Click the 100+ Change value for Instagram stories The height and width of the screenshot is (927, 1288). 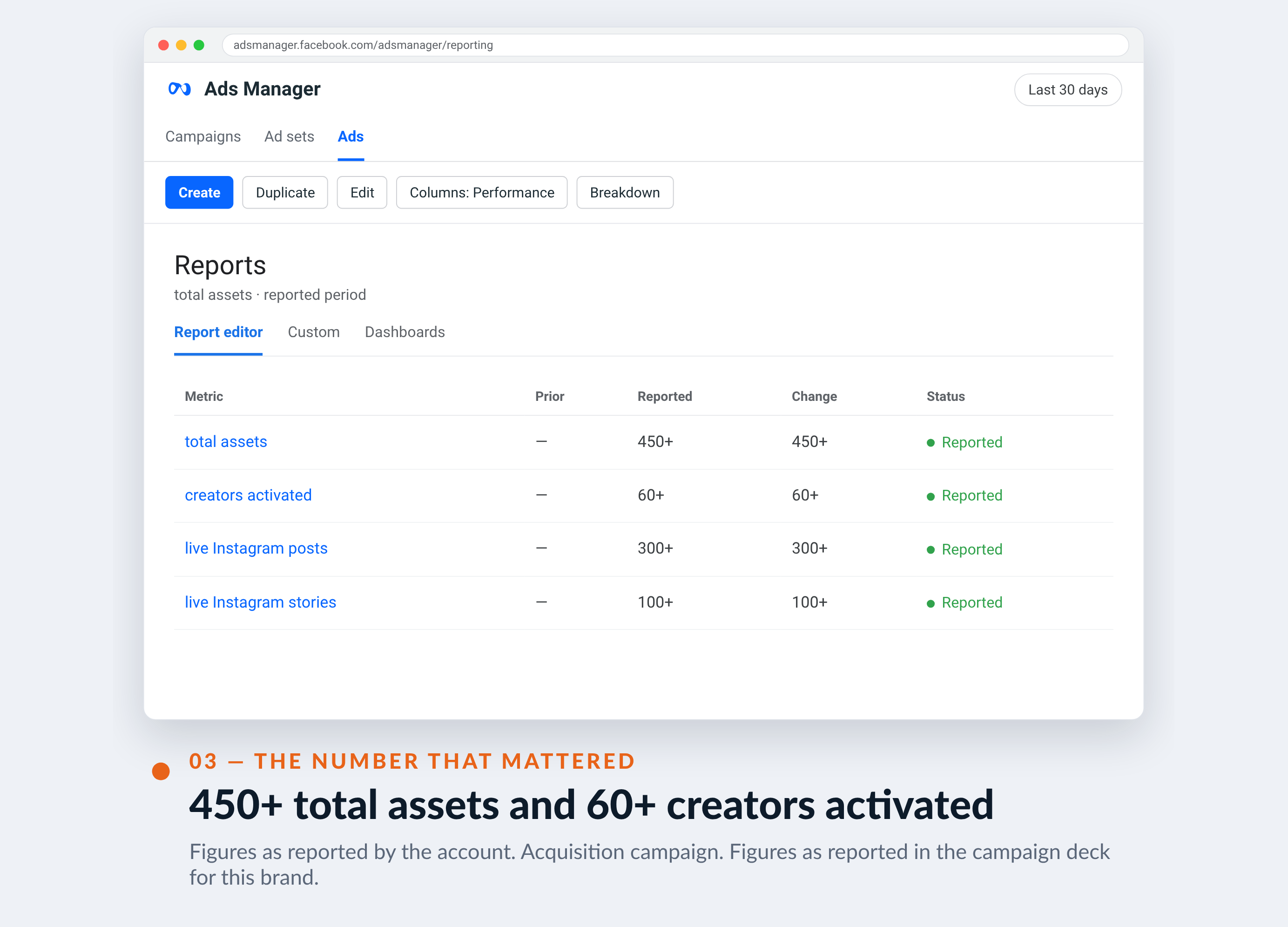[809, 602]
